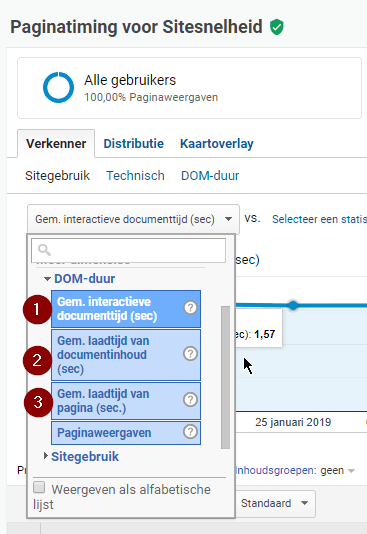Click the green verified shield icon
The width and height of the screenshot is (367, 534).
(x=277, y=27)
